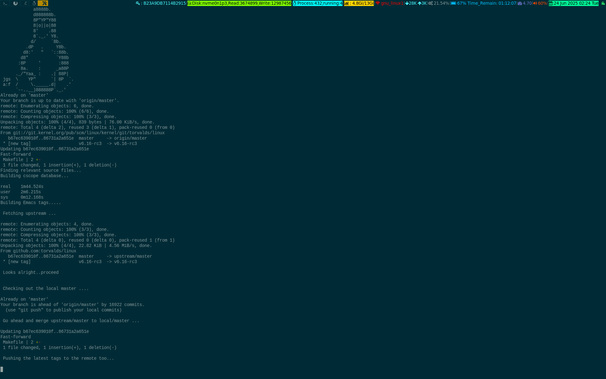Click the '-> upstream/master' fetch line
Screen dimensions: 606x379
[80, 257]
